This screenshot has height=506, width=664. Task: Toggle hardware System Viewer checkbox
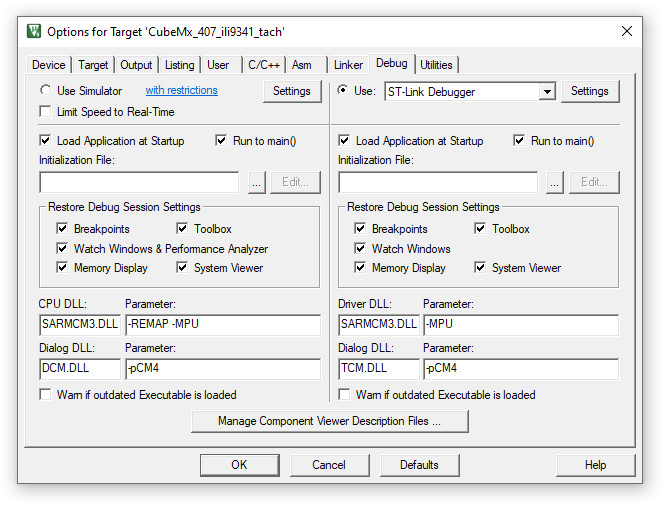point(480,268)
